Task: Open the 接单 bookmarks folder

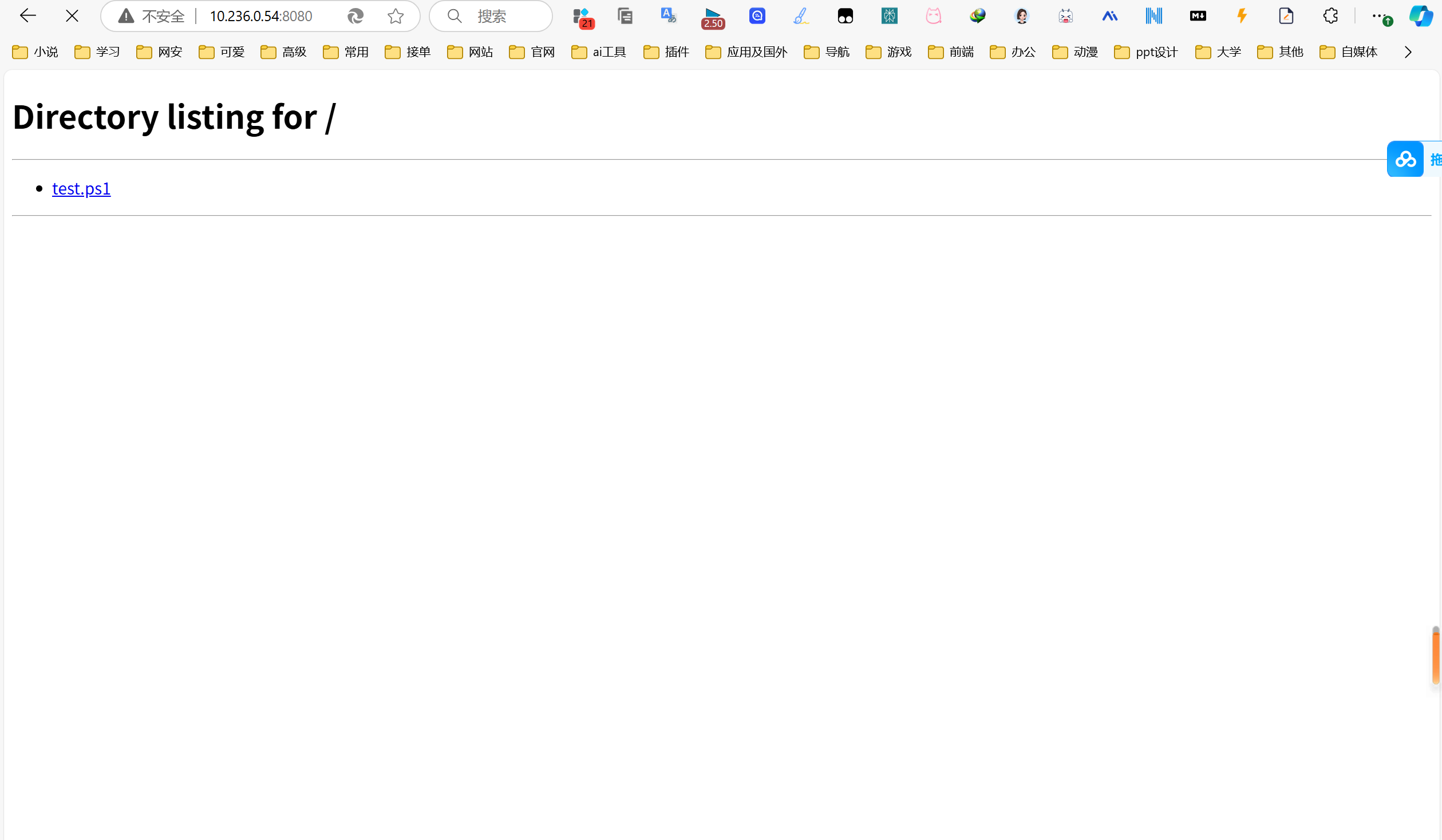Action: pyautogui.click(x=408, y=52)
